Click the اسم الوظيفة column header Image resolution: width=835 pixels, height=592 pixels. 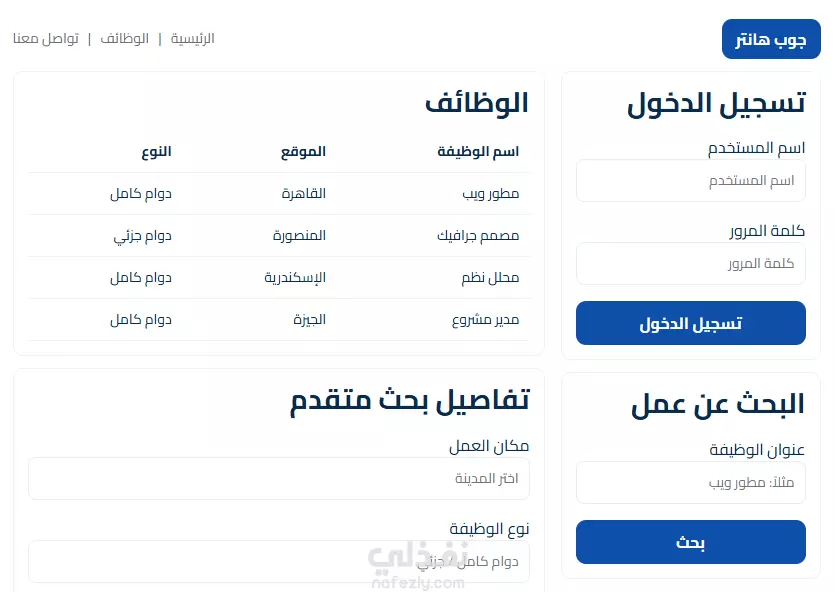click(478, 152)
